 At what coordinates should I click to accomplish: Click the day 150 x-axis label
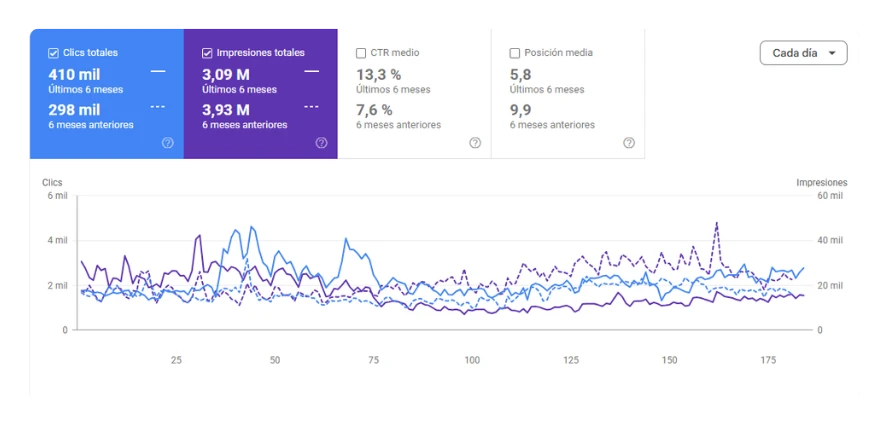[x=670, y=360]
